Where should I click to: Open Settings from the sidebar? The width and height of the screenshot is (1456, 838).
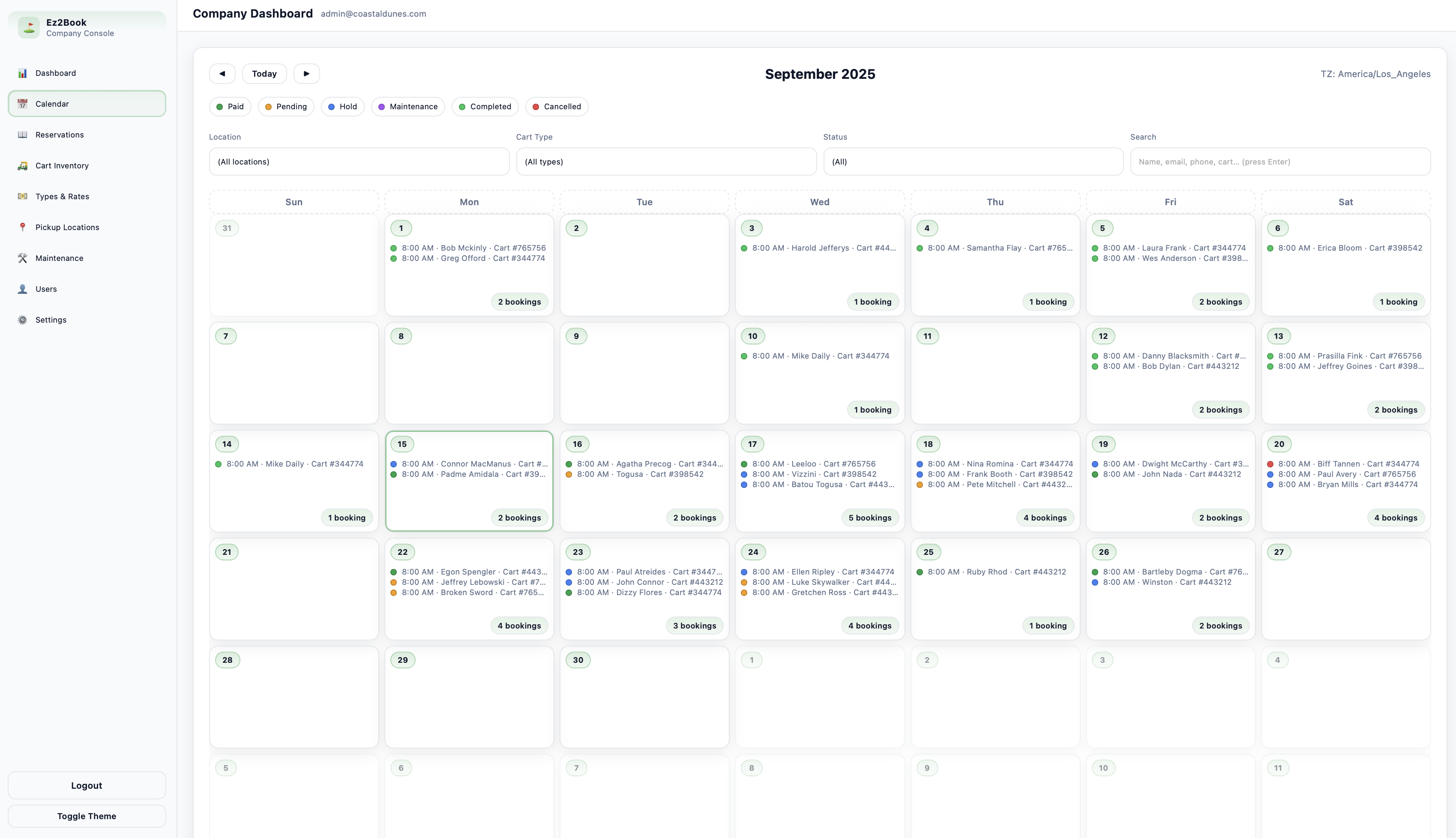51,320
